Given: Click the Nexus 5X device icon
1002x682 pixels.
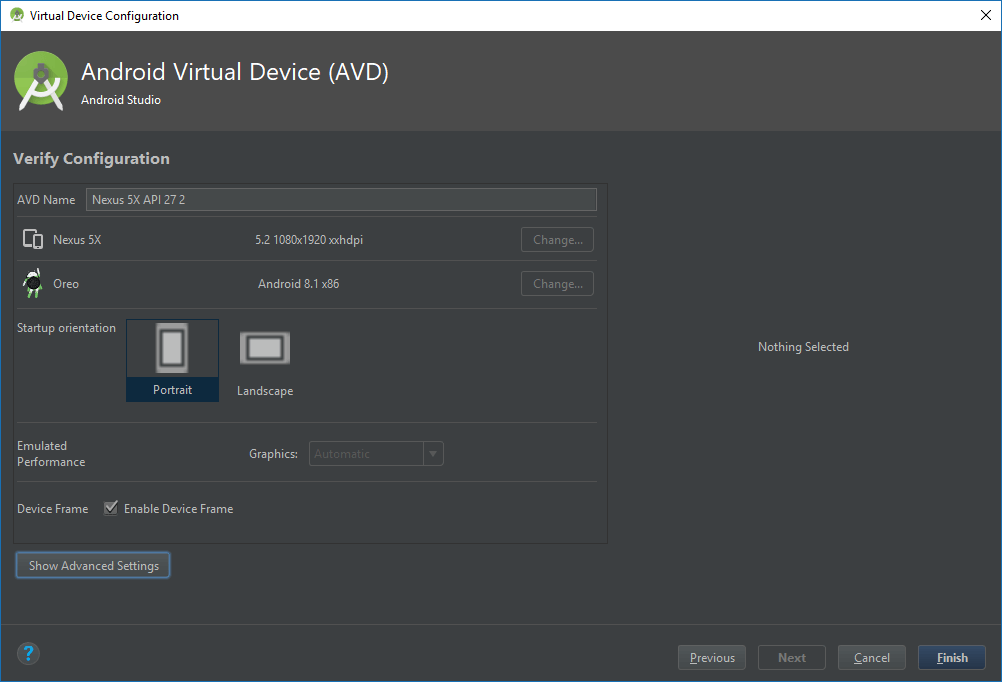Looking at the screenshot, I should (33, 239).
